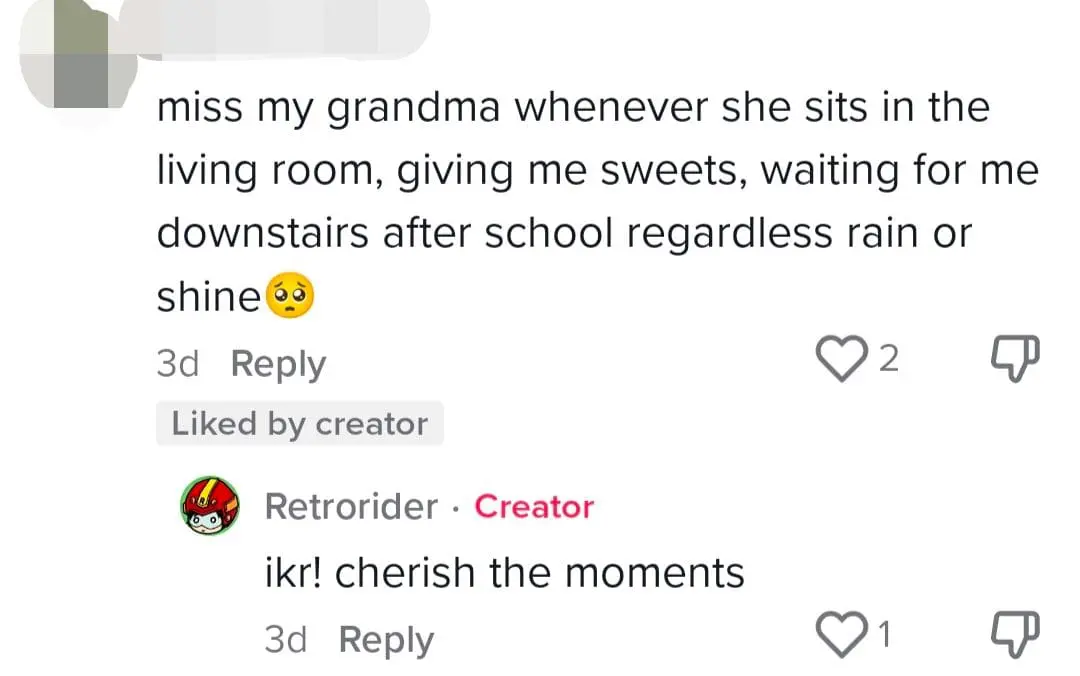The width and height of the screenshot is (1080, 676).
Task: Reply to the grandma comment
Action: tap(278, 364)
